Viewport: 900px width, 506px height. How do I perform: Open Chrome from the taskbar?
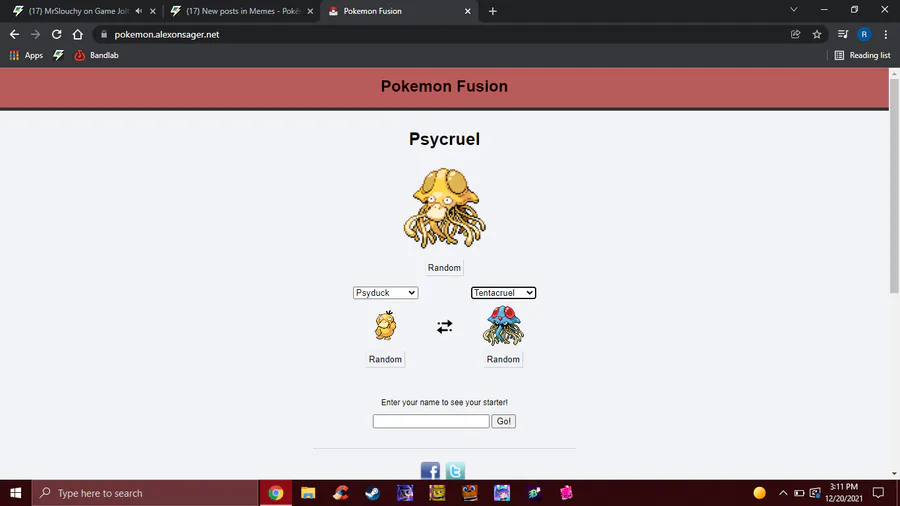pos(276,493)
